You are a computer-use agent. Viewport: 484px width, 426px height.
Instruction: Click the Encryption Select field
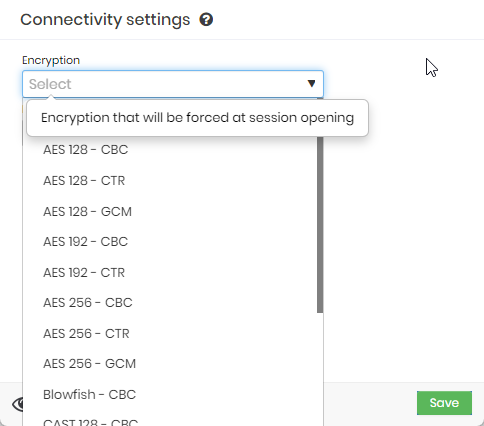pyautogui.click(x=173, y=84)
